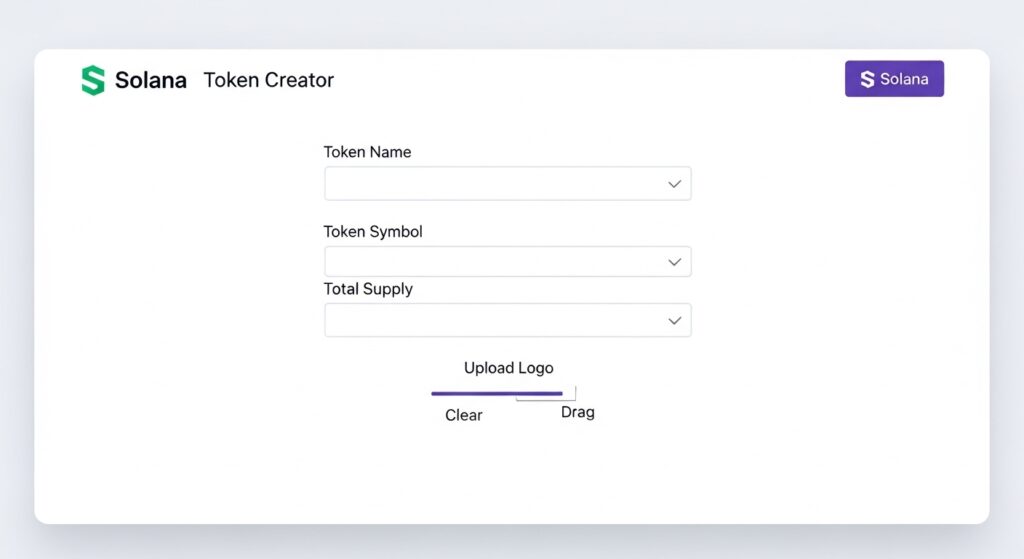Click the Drag label
Image resolution: width=1024 pixels, height=559 pixels.
578,412
